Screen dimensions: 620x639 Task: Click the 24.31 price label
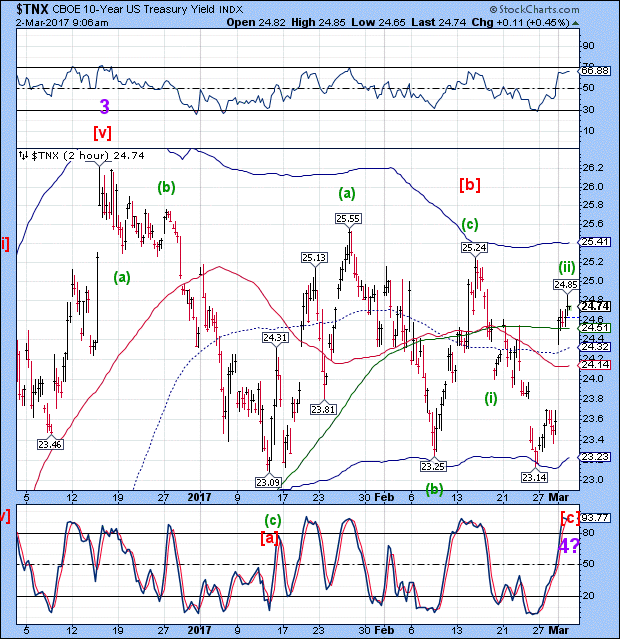(275, 337)
